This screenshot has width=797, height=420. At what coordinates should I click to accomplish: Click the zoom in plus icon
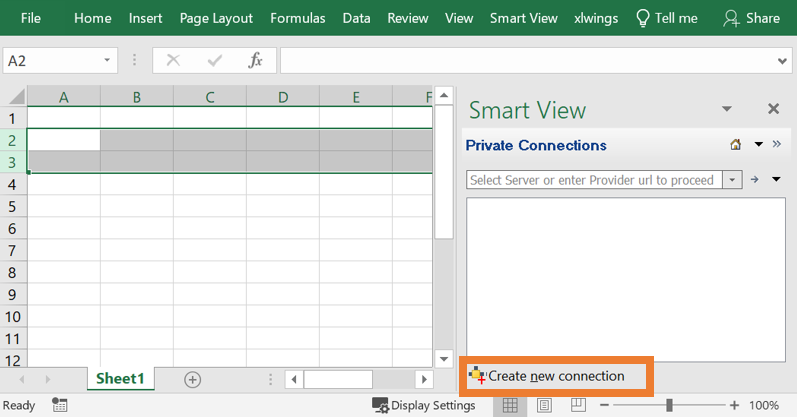pyautogui.click(x=735, y=405)
